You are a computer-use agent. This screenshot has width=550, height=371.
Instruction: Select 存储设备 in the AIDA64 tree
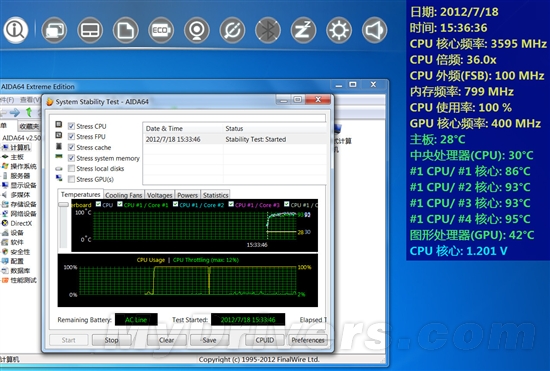pyautogui.click(x=23, y=204)
